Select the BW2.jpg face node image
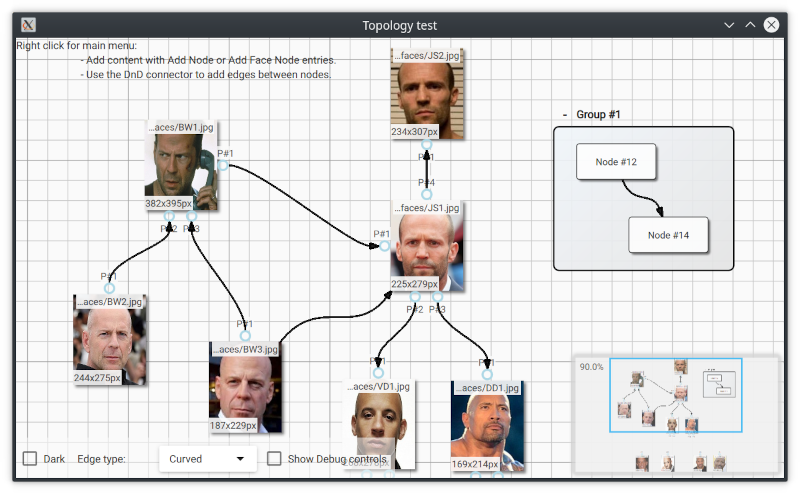 [x=109, y=340]
